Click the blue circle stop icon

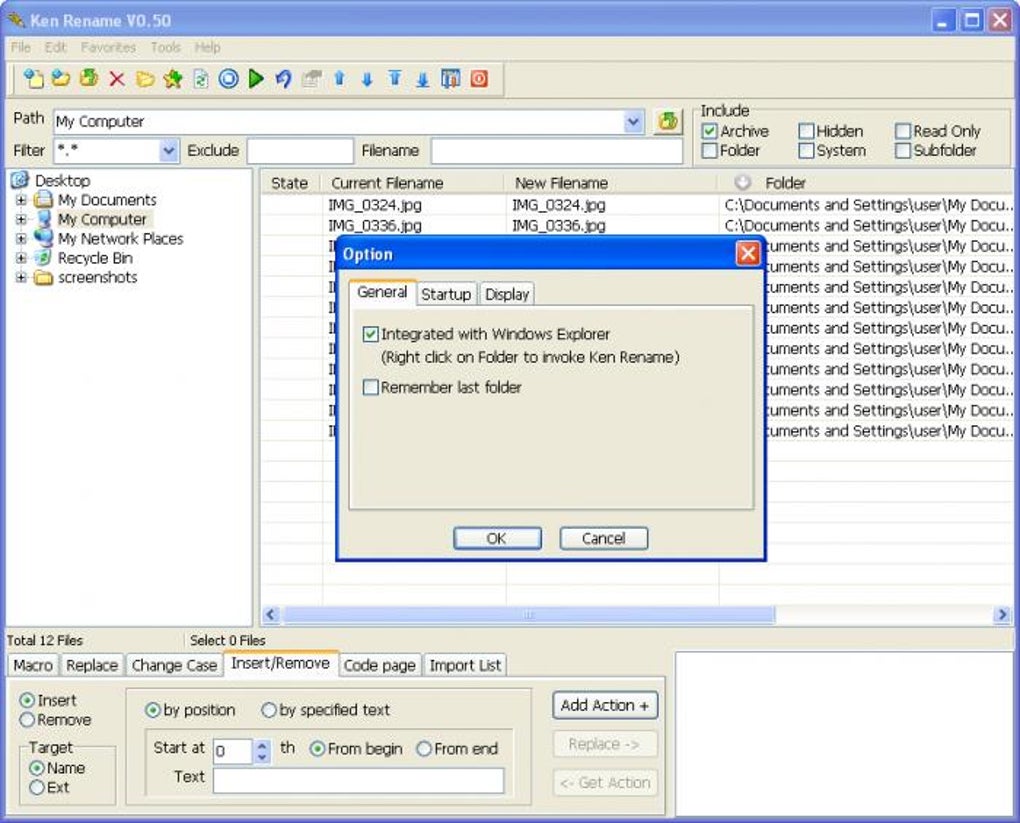(228, 79)
